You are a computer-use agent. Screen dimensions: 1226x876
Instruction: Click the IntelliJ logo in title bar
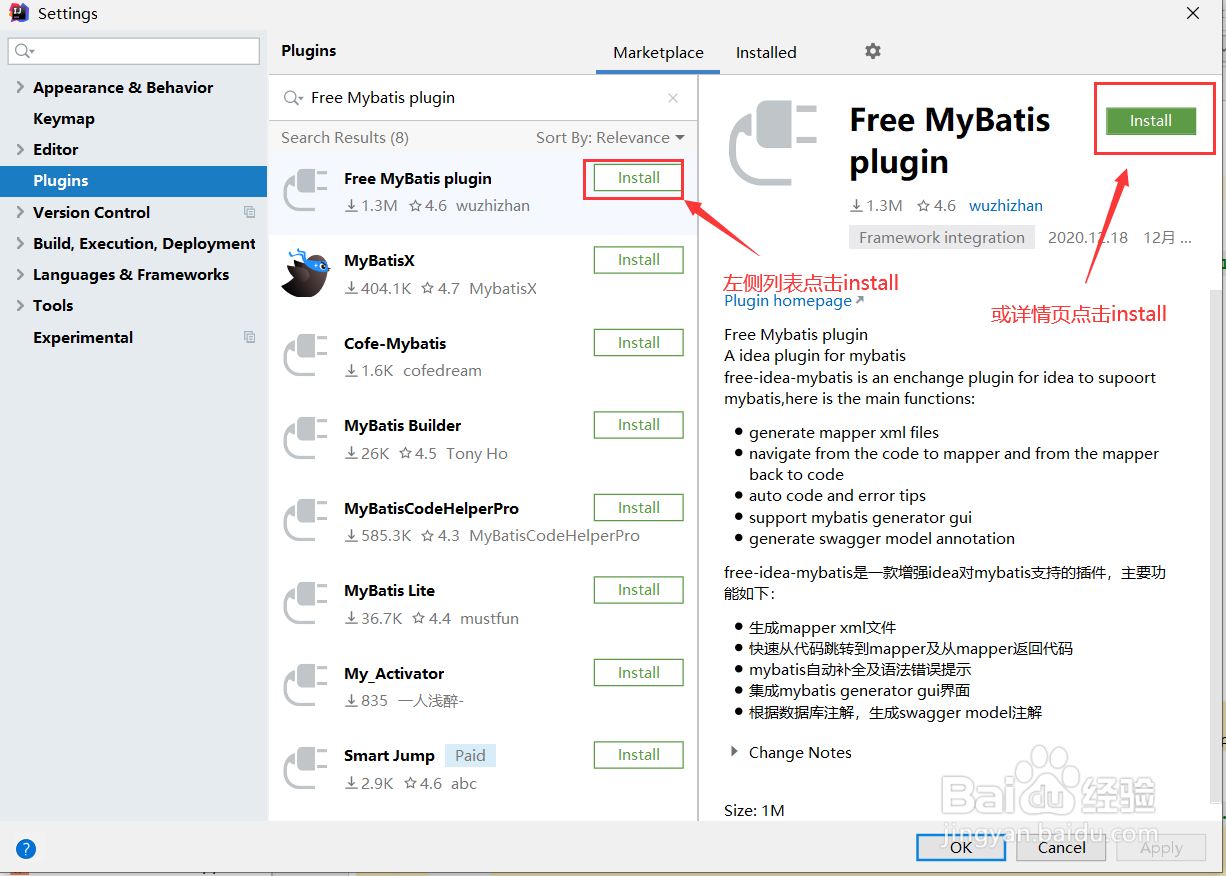18,13
